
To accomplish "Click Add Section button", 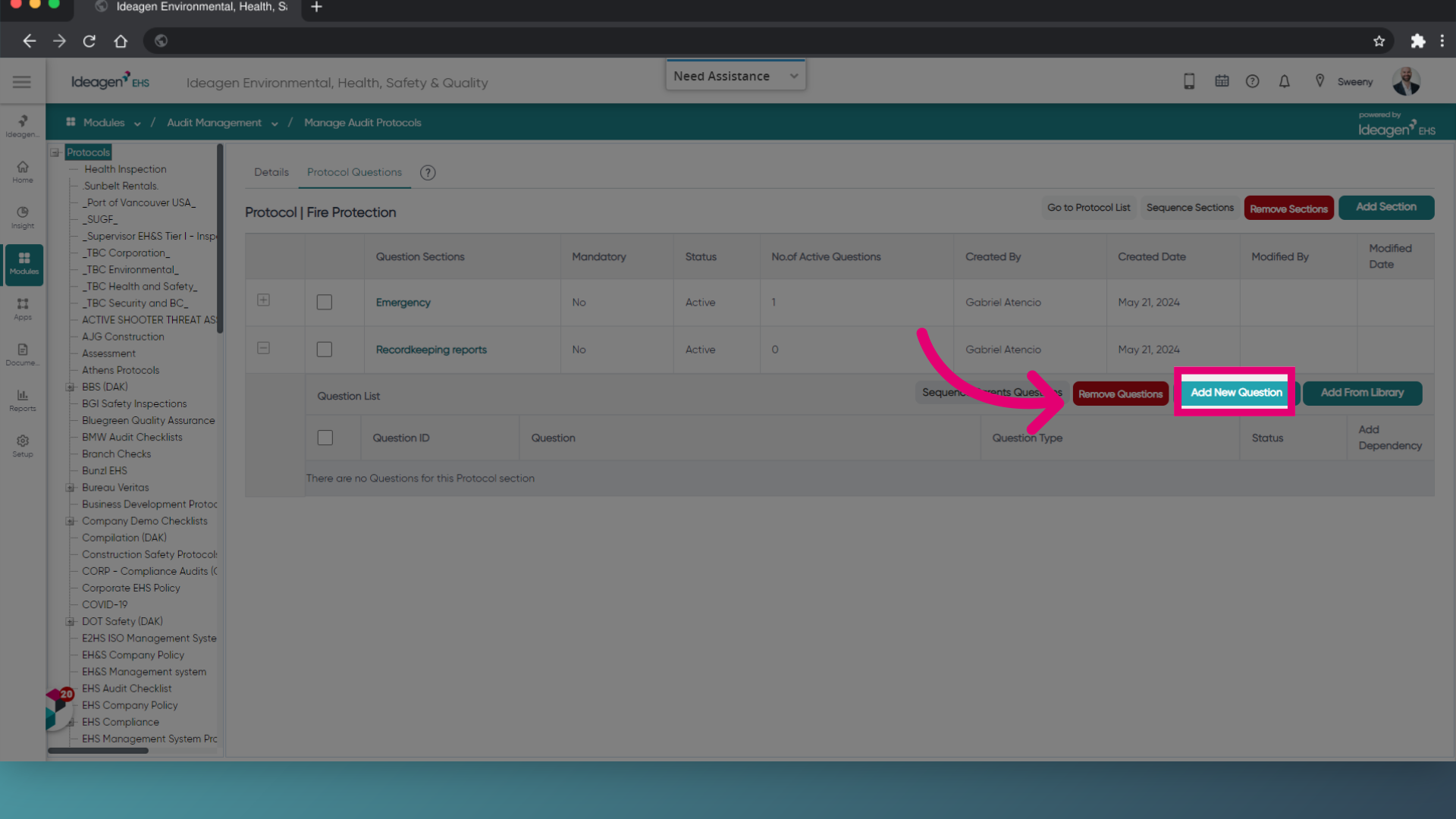I will (x=1386, y=207).
